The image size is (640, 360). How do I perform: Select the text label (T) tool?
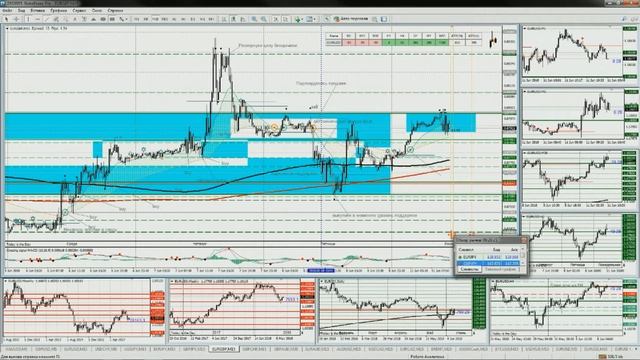click(84, 19)
